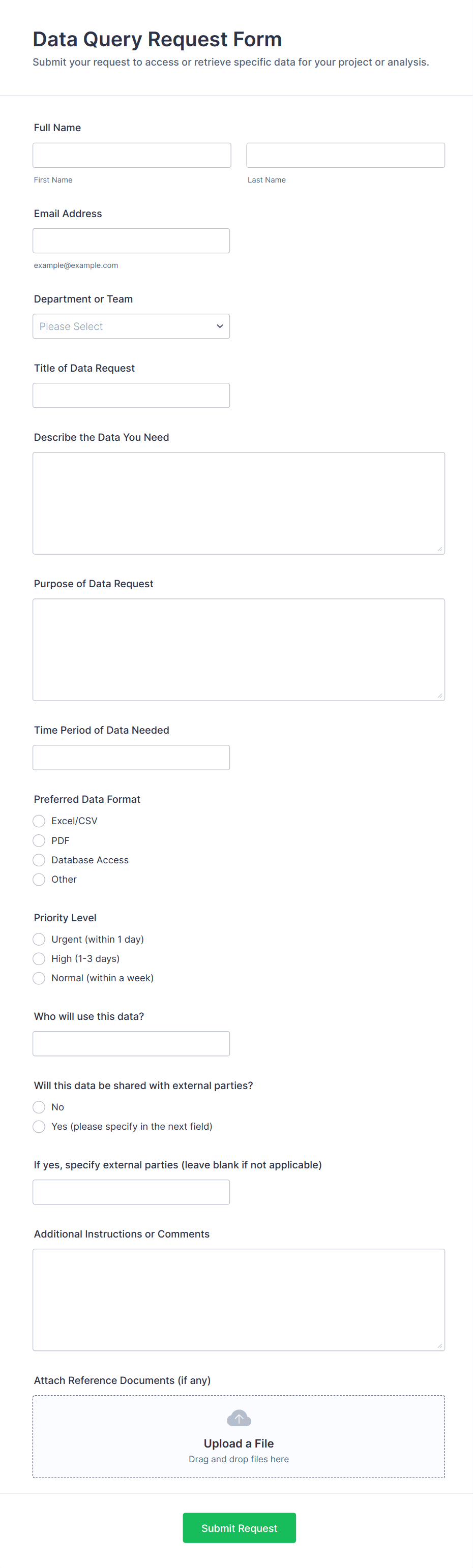Select PDF as preferred format
Image resolution: width=473 pixels, height=1568 pixels.
pyautogui.click(x=39, y=840)
